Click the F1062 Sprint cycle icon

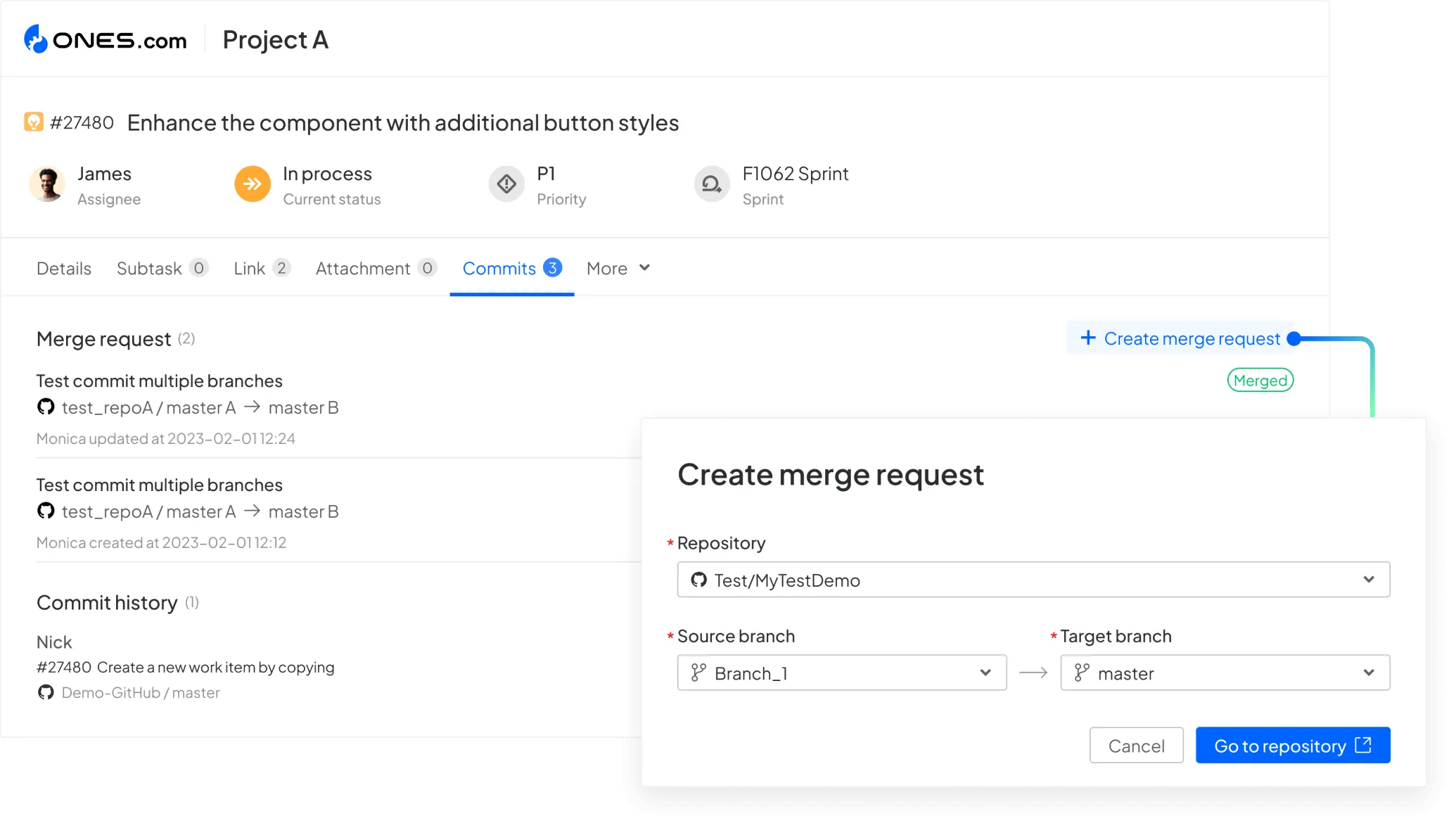[x=712, y=184]
